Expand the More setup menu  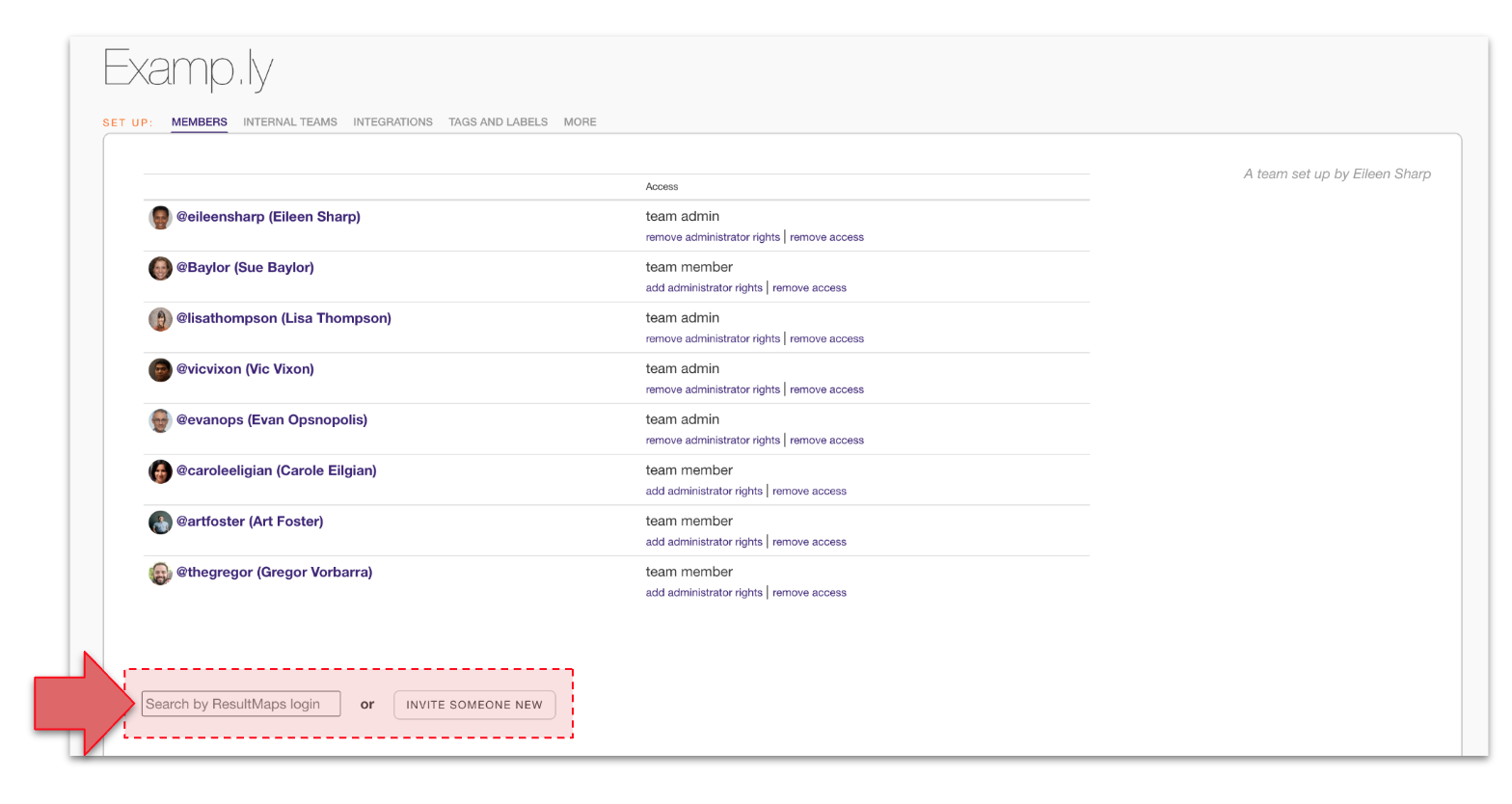coord(580,122)
